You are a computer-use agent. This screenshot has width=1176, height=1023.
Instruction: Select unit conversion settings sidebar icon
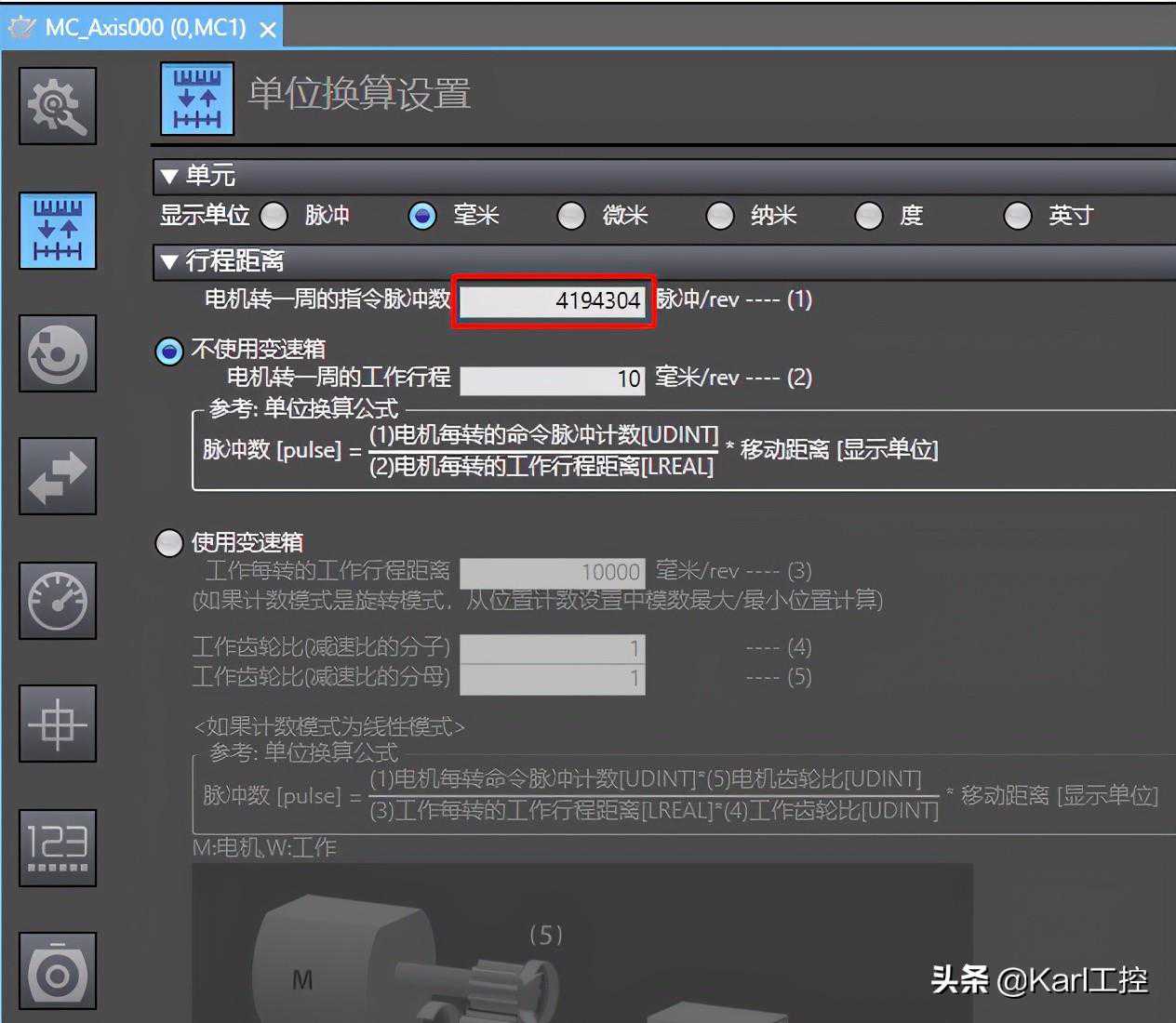pyautogui.click(x=58, y=230)
